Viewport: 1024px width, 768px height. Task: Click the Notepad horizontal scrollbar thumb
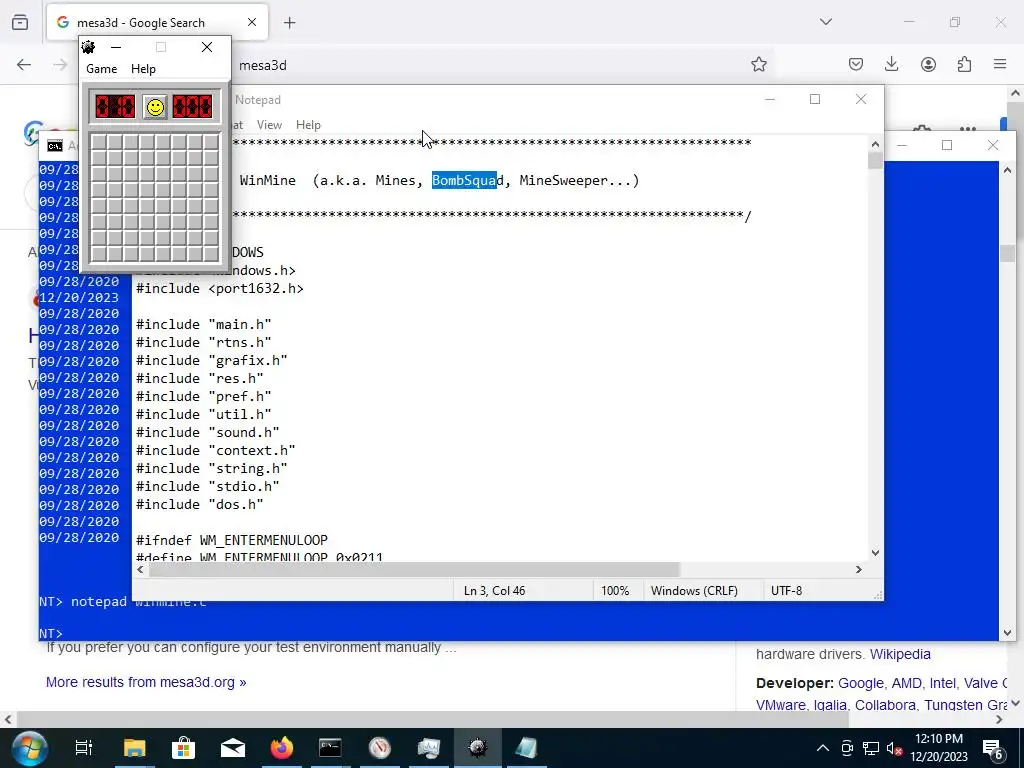413,569
